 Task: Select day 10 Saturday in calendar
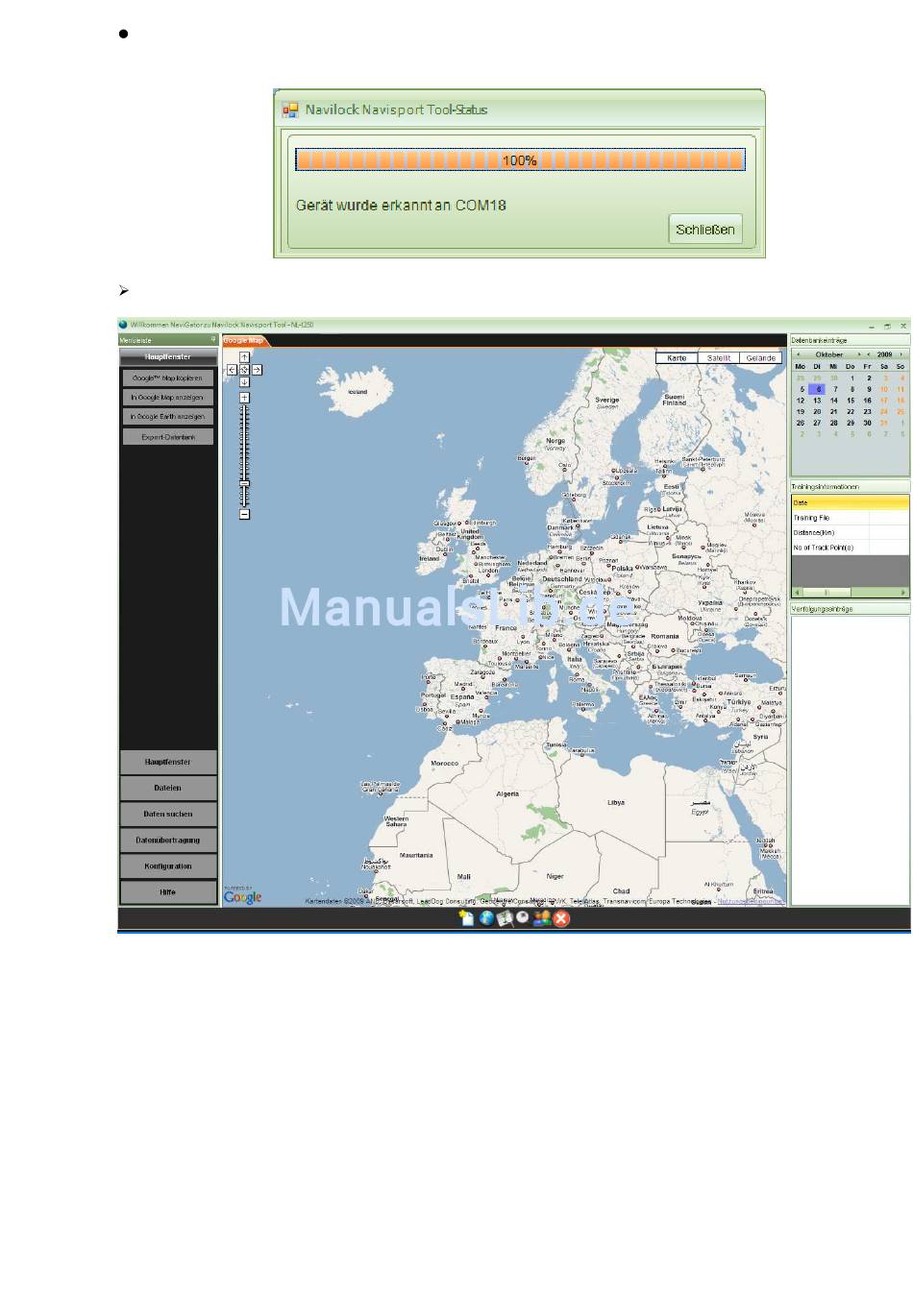(884, 389)
